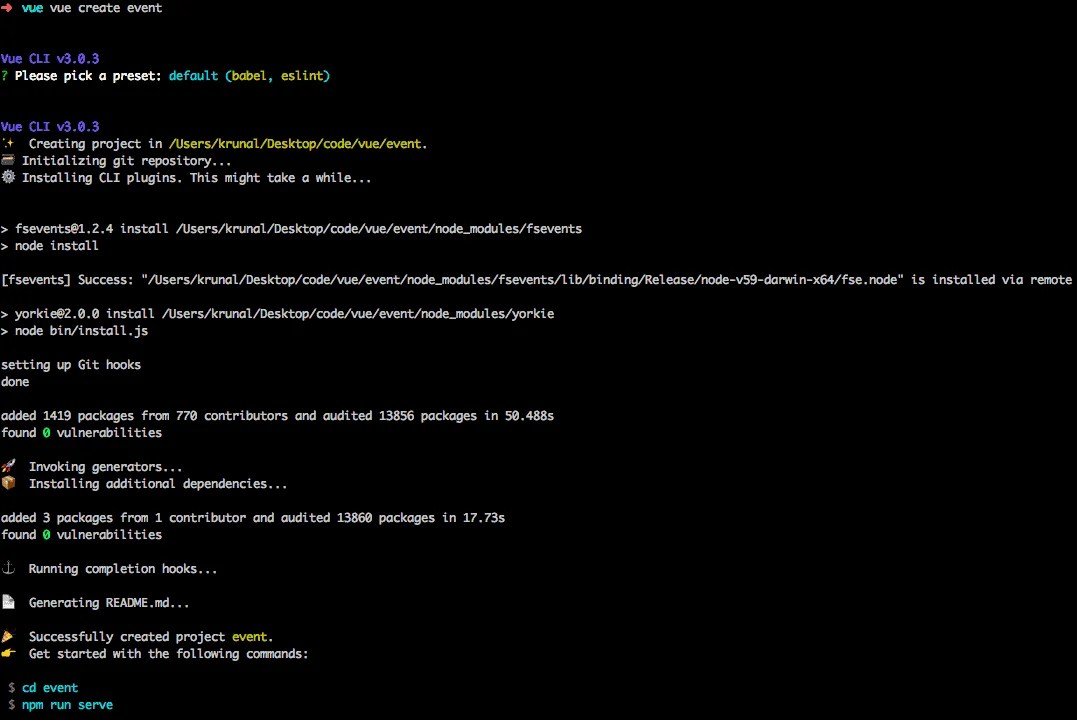Click the rocket emoji before Invoking generators
Image resolution: width=1077 pixels, height=720 pixels.
tap(8, 466)
